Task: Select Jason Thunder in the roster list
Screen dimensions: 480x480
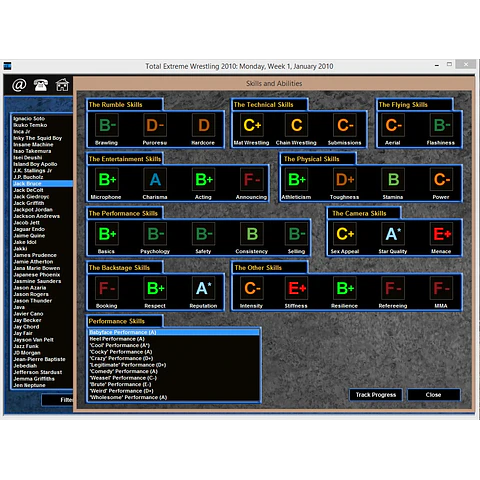Action: [x=42, y=301]
